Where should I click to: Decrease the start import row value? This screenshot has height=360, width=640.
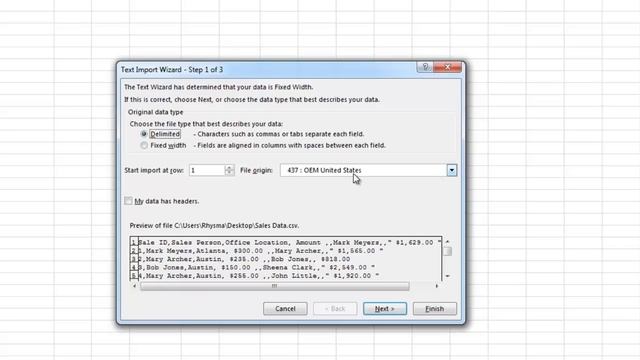click(x=229, y=173)
